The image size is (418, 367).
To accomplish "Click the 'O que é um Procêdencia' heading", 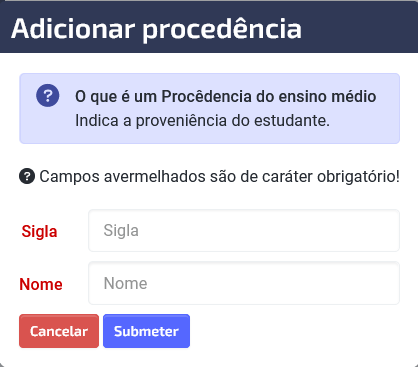I will [x=226, y=97].
